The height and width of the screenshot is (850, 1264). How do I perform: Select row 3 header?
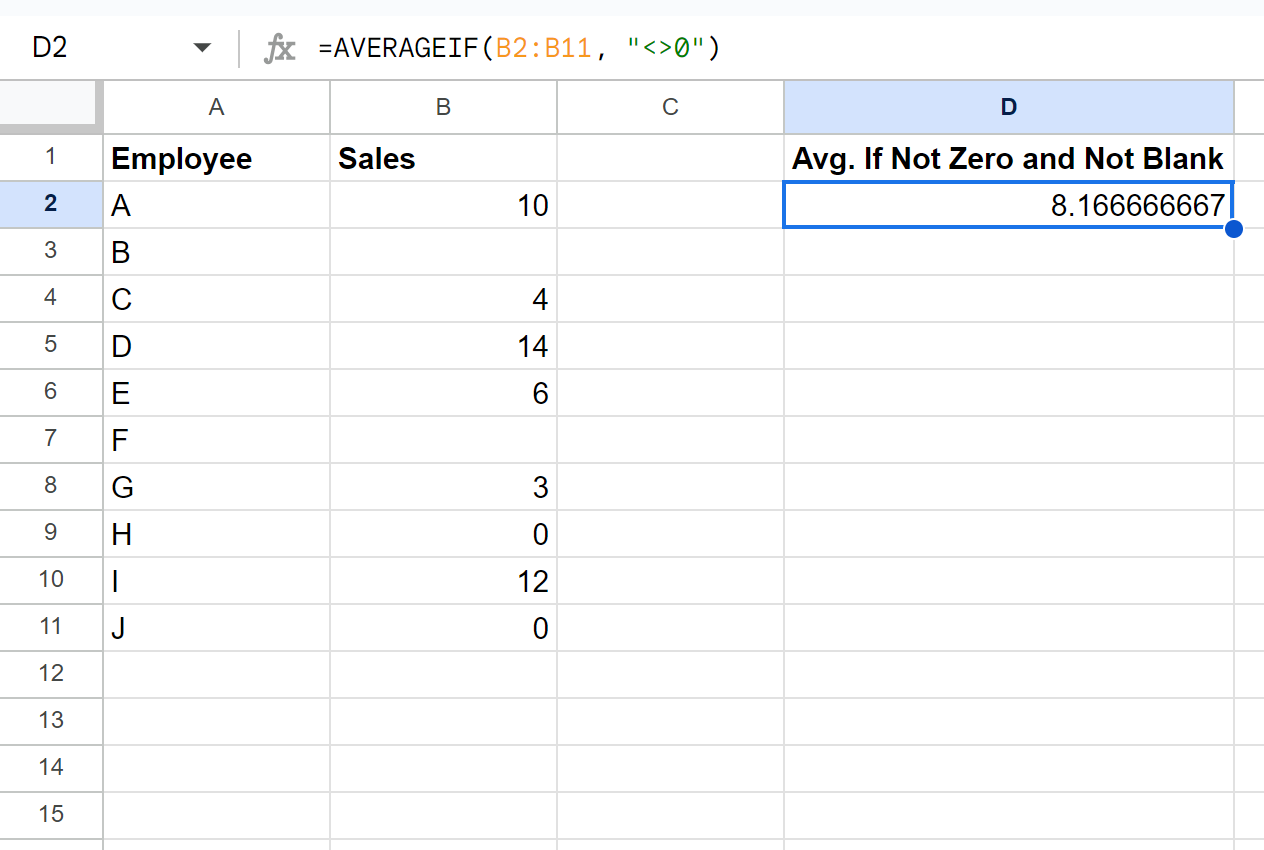click(x=51, y=251)
